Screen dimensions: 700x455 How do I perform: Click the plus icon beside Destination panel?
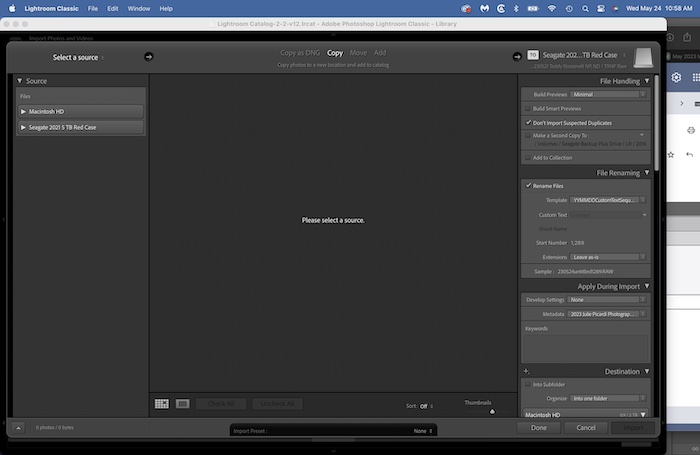point(526,371)
